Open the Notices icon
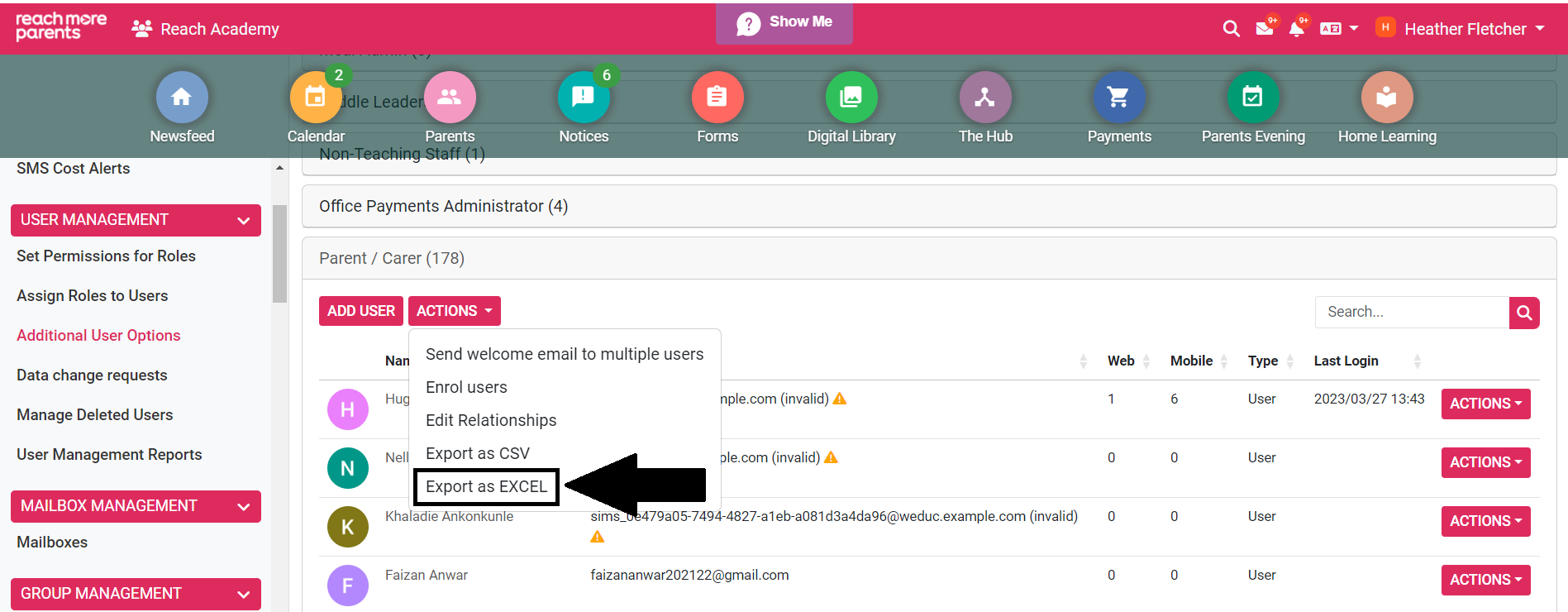 (584, 98)
